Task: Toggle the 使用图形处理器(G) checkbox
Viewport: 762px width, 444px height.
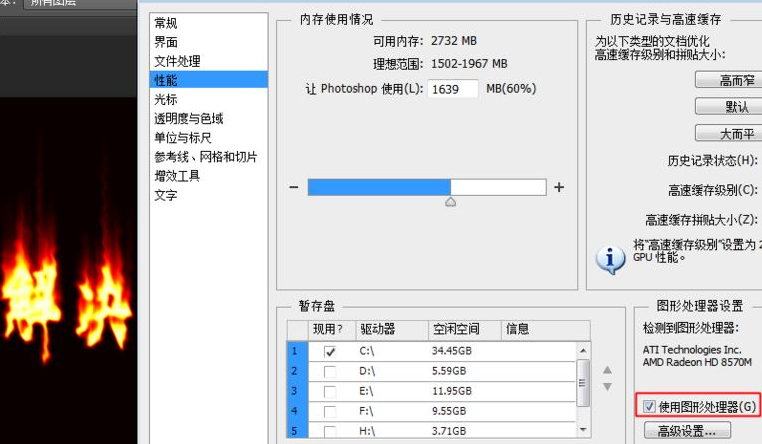Action: tap(650, 406)
